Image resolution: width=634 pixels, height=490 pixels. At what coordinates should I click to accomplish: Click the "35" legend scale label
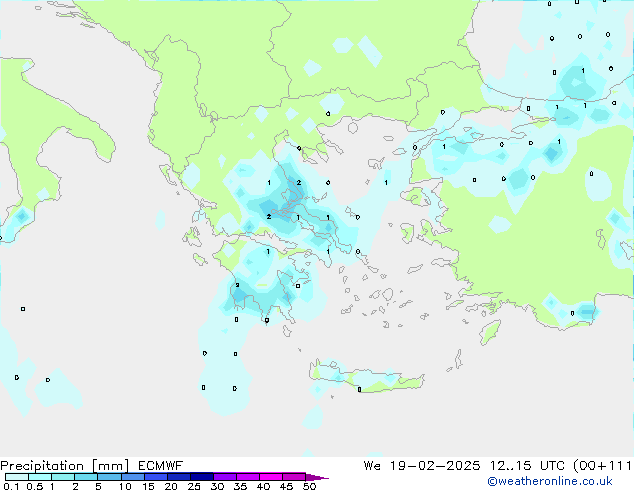tap(240, 486)
